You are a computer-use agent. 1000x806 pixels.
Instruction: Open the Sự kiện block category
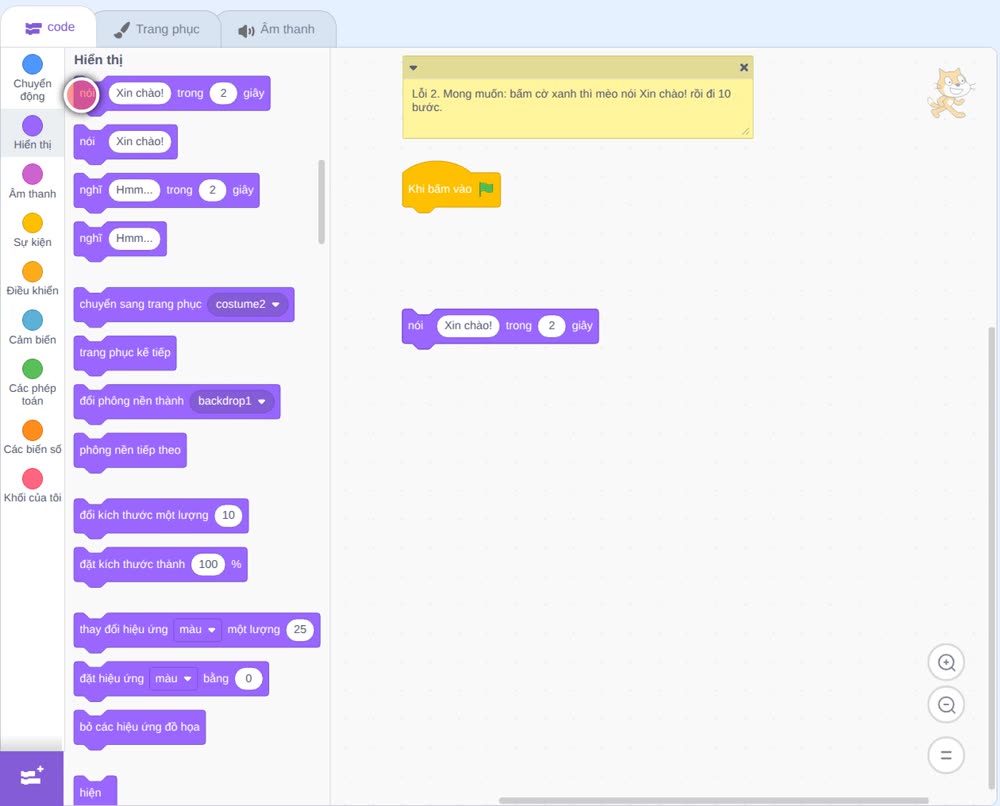(x=33, y=230)
